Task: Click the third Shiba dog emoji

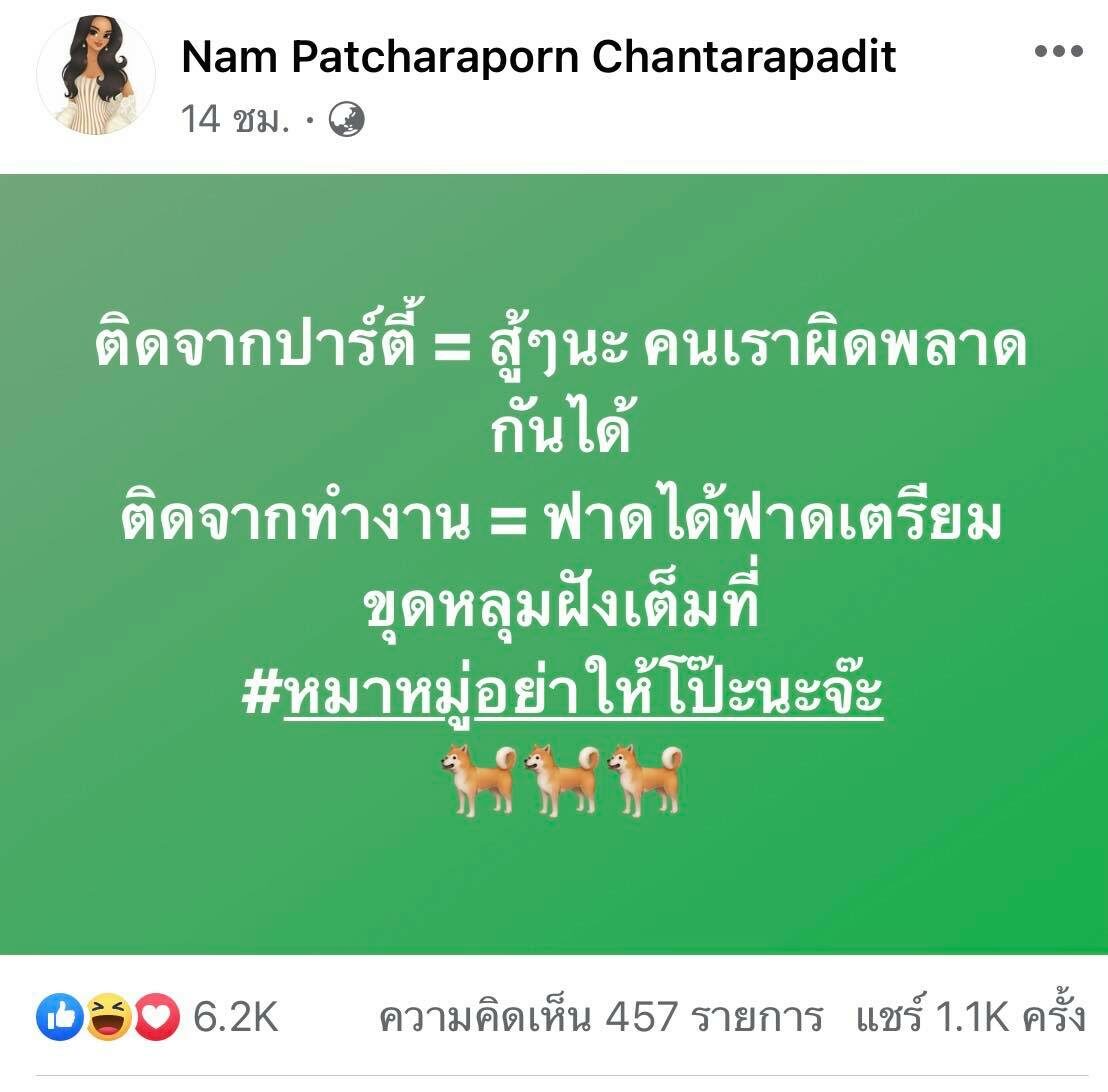Action: 644,779
